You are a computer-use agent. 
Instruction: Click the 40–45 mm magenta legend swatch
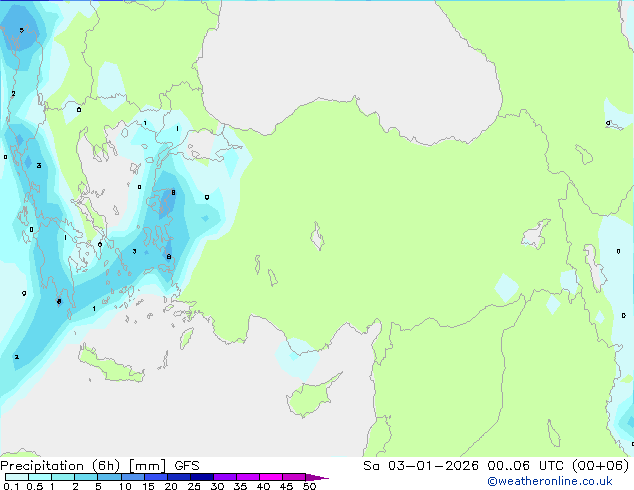click(x=271, y=477)
